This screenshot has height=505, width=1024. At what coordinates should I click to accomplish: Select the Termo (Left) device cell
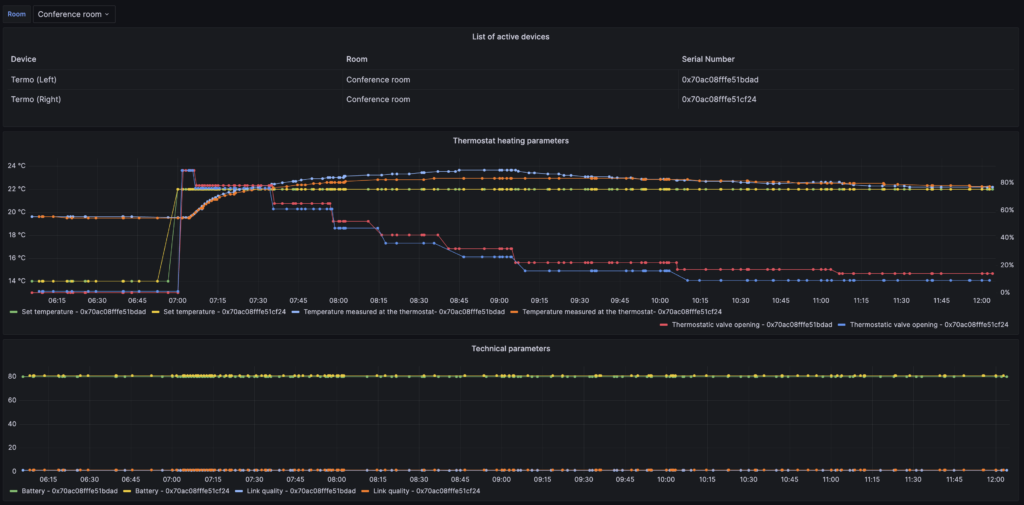point(36,79)
